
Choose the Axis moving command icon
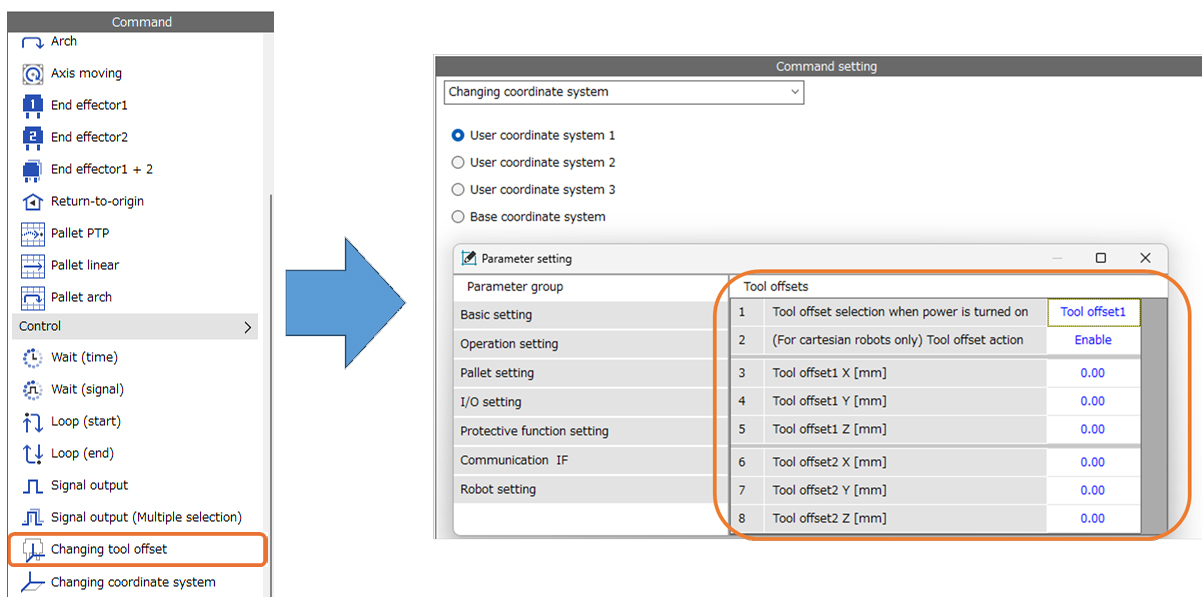coord(33,74)
